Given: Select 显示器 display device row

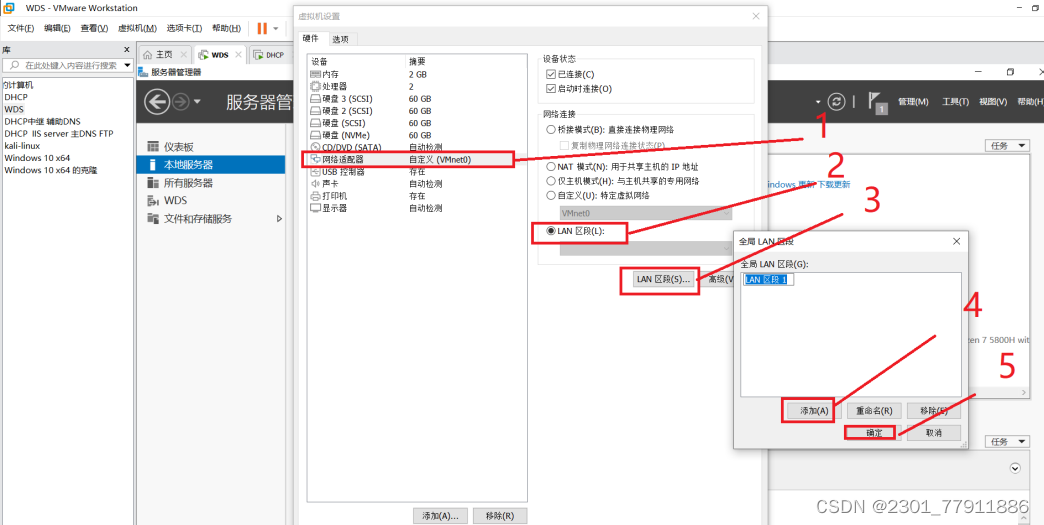Looking at the screenshot, I should point(417,208).
